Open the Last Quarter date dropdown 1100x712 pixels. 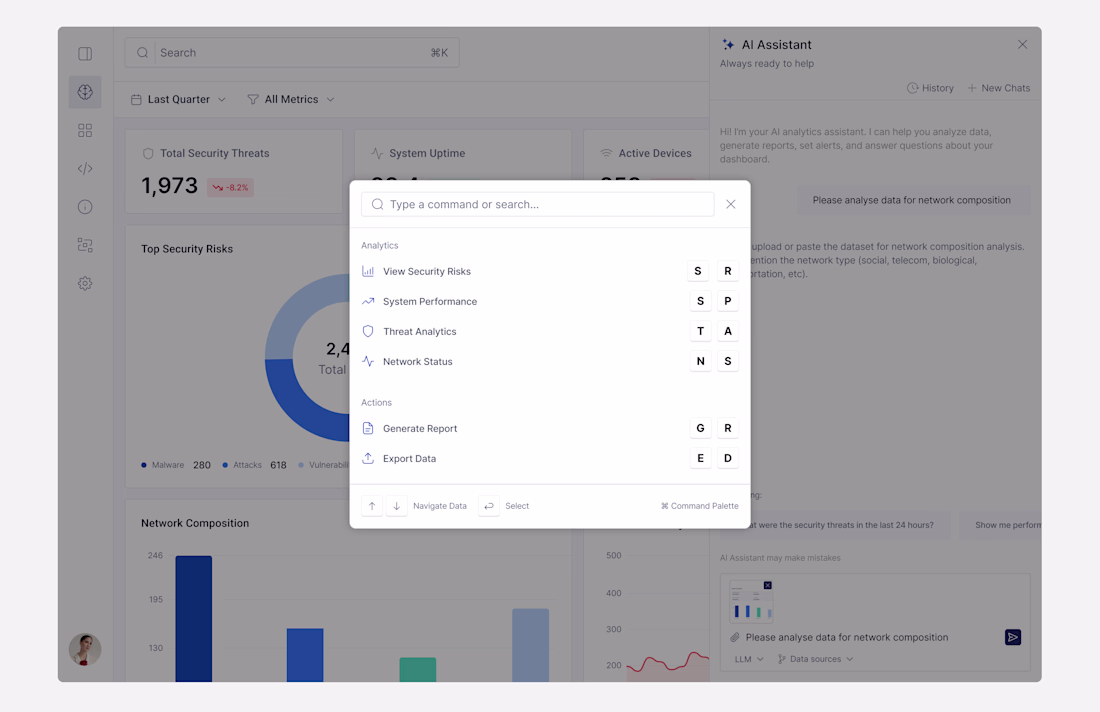click(178, 100)
